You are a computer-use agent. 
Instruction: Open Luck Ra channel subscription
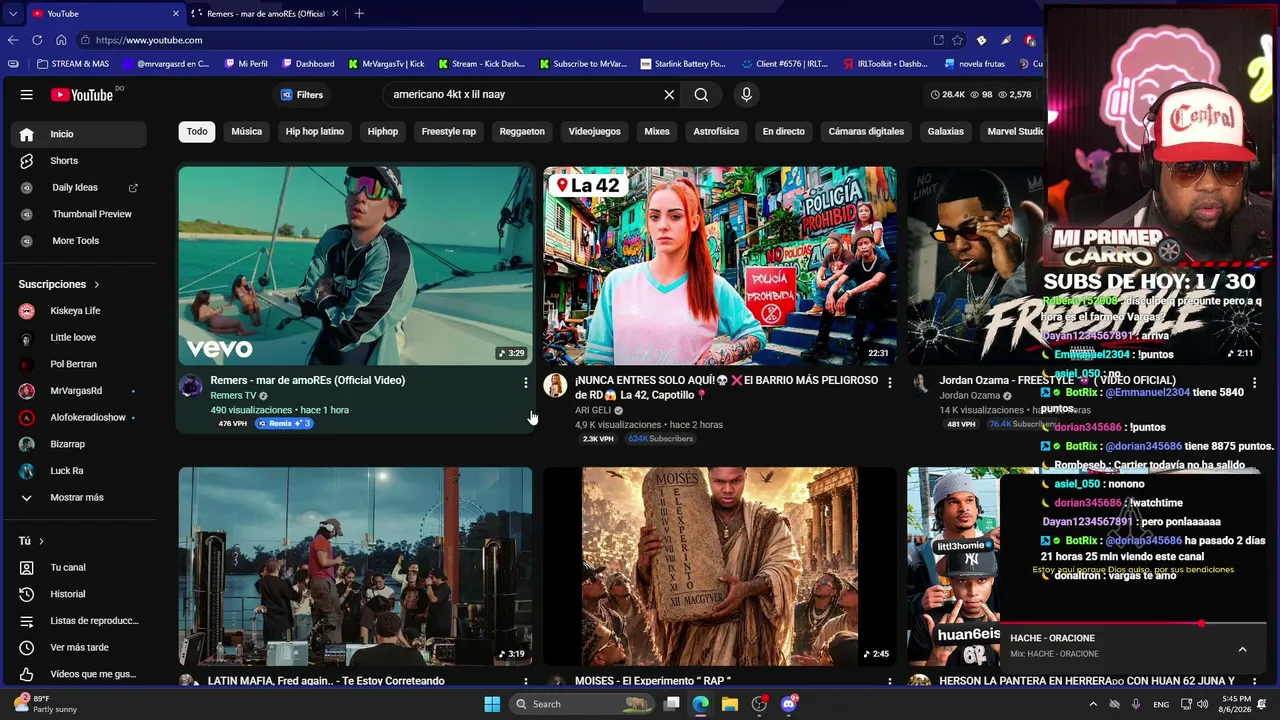pos(78,471)
